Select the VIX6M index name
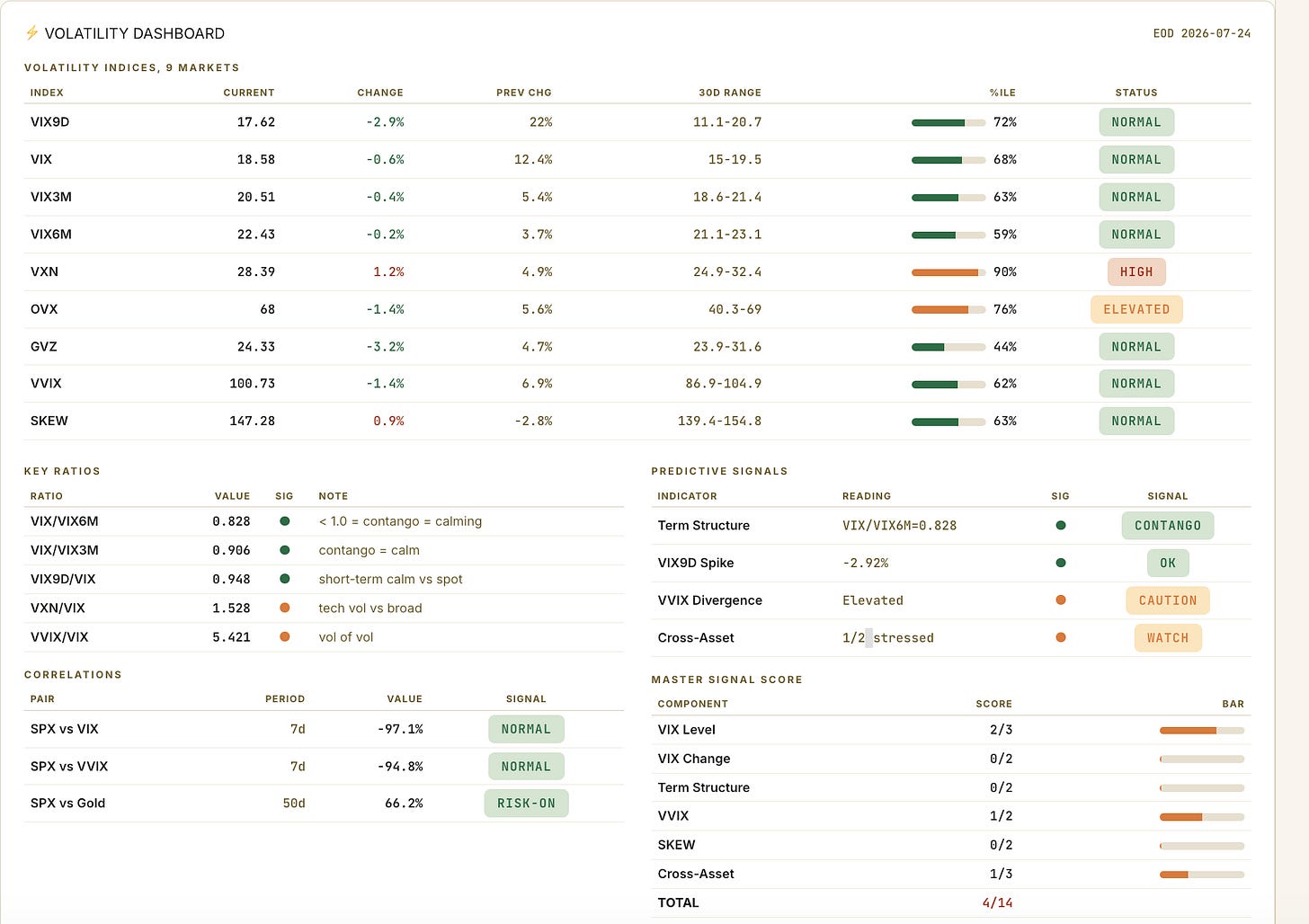The width and height of the screenshot is (1309, 924). click(51, 235)
